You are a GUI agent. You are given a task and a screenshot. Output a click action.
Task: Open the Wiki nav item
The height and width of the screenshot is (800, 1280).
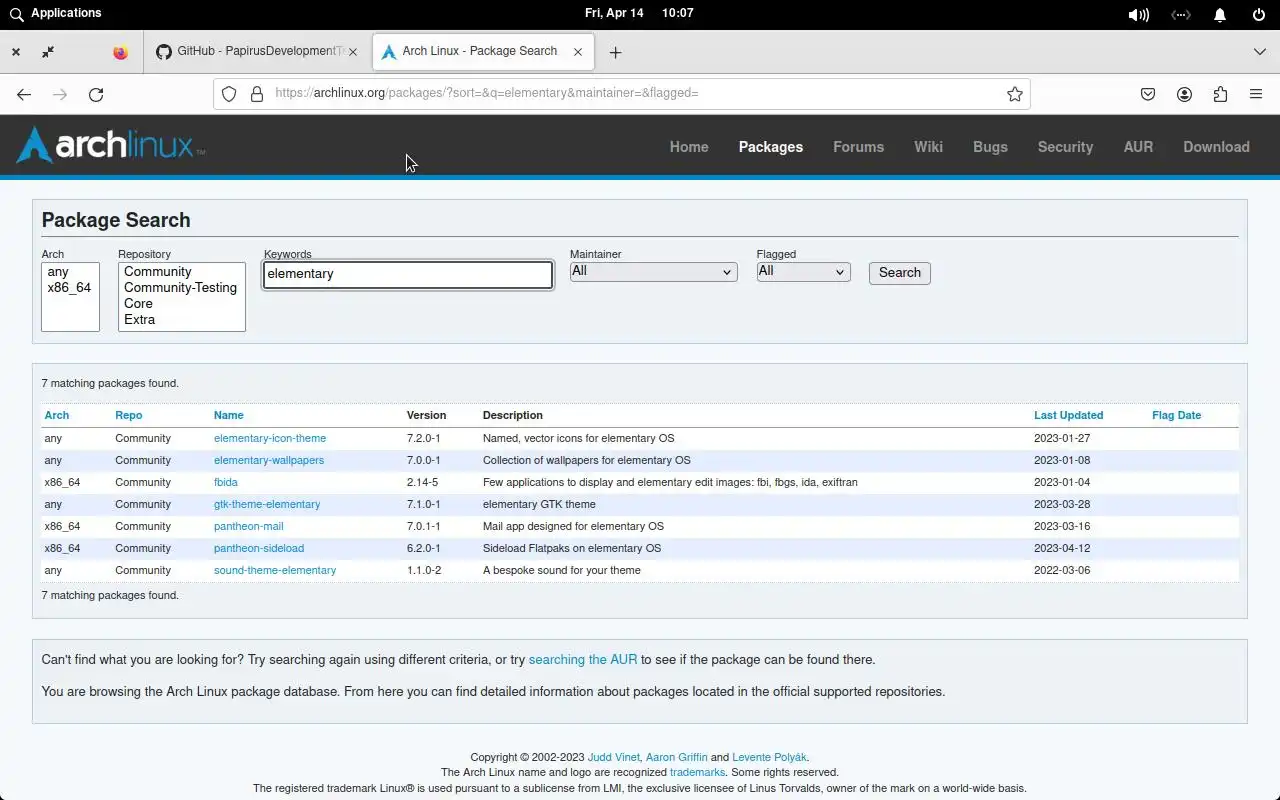[x=928, y=147]
